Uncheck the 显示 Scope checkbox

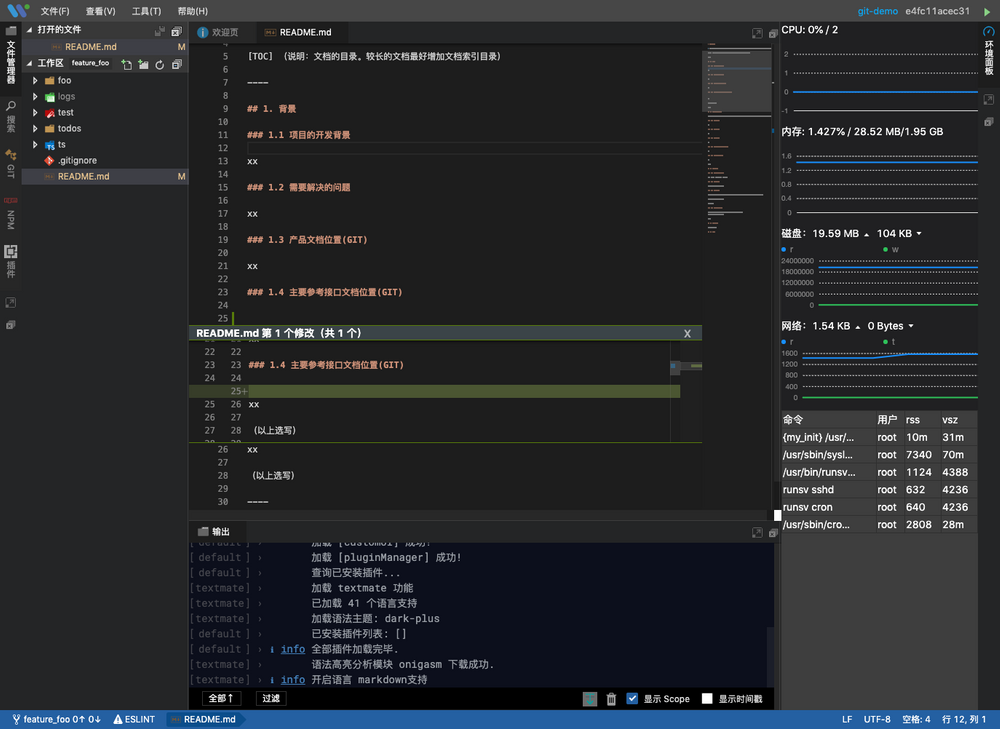tap(633, 699)
